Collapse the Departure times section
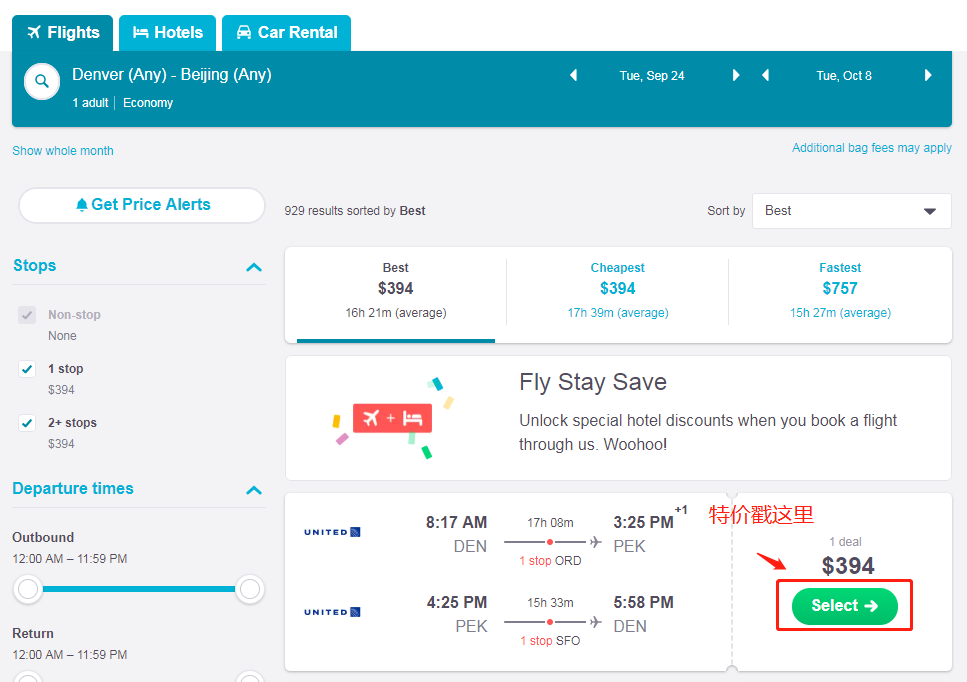 point(254,490)
